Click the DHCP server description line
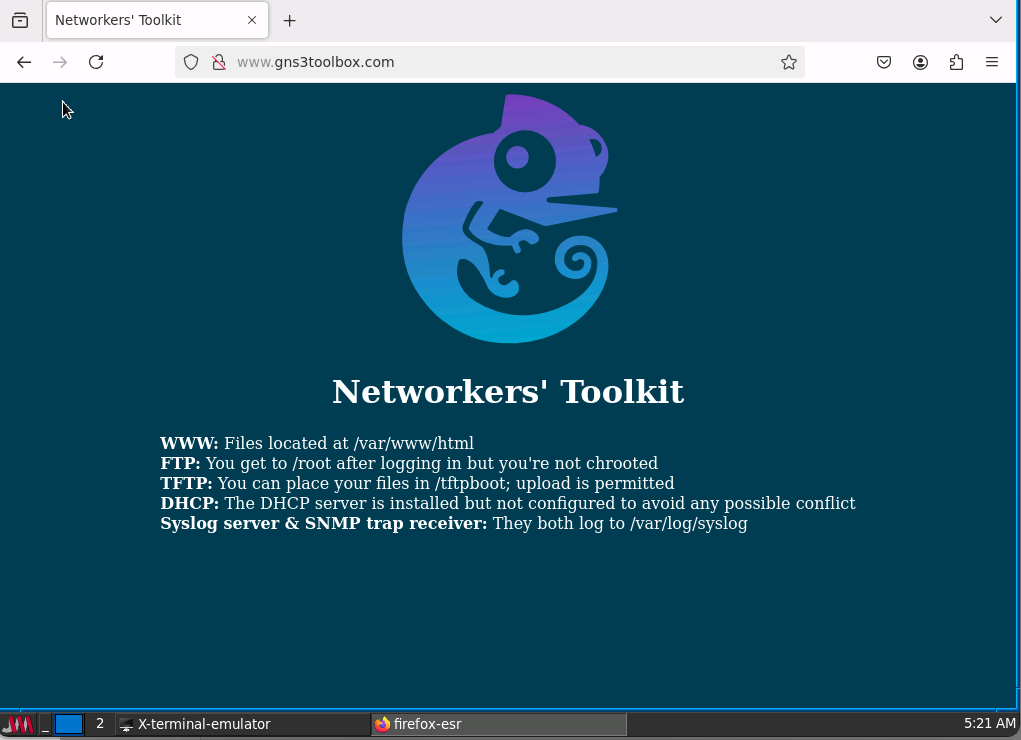 click(x=508, y=504)
